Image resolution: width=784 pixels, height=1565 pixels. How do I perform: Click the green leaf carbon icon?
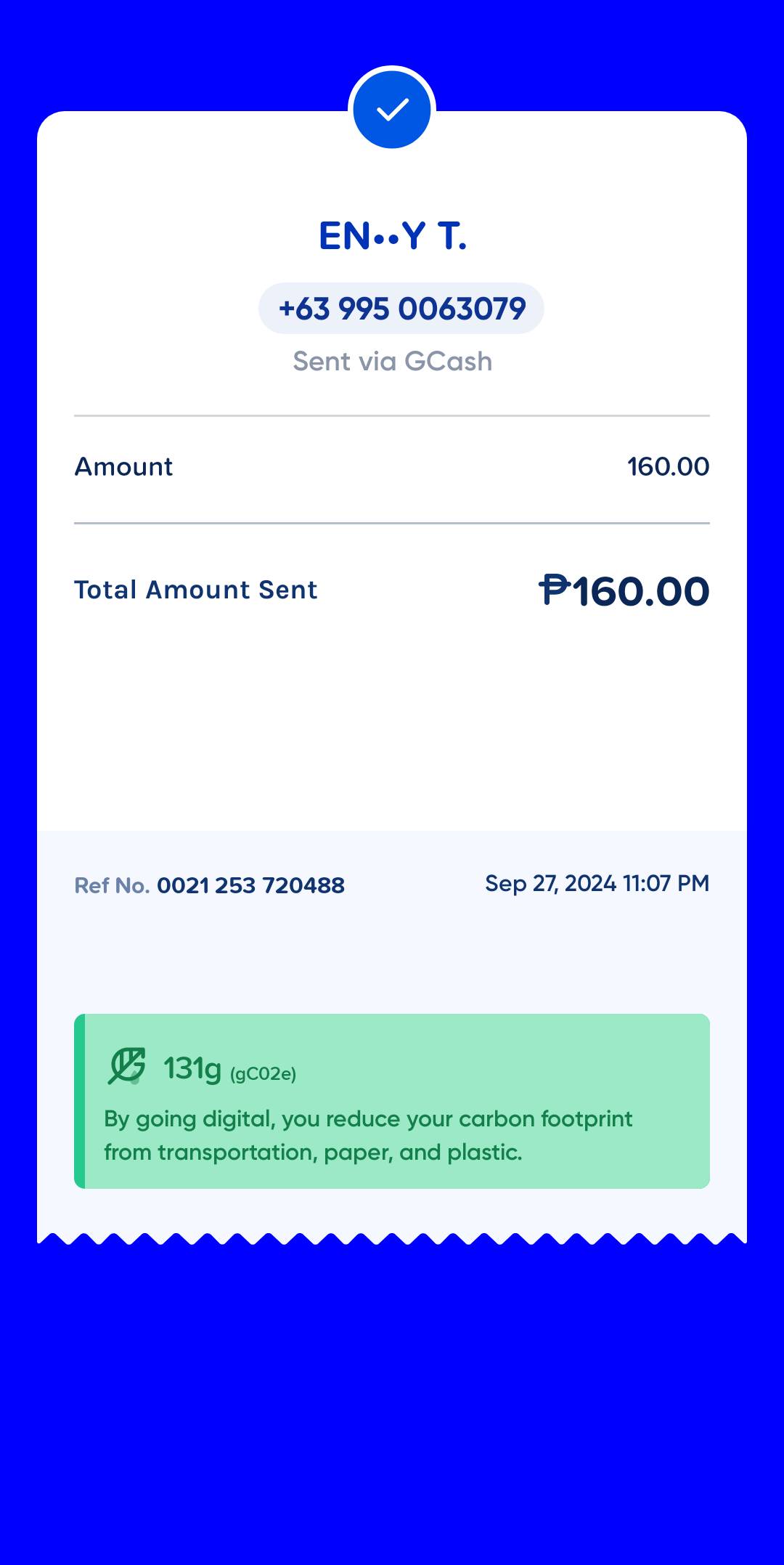pyautogui.click(x=127, y=1066)
